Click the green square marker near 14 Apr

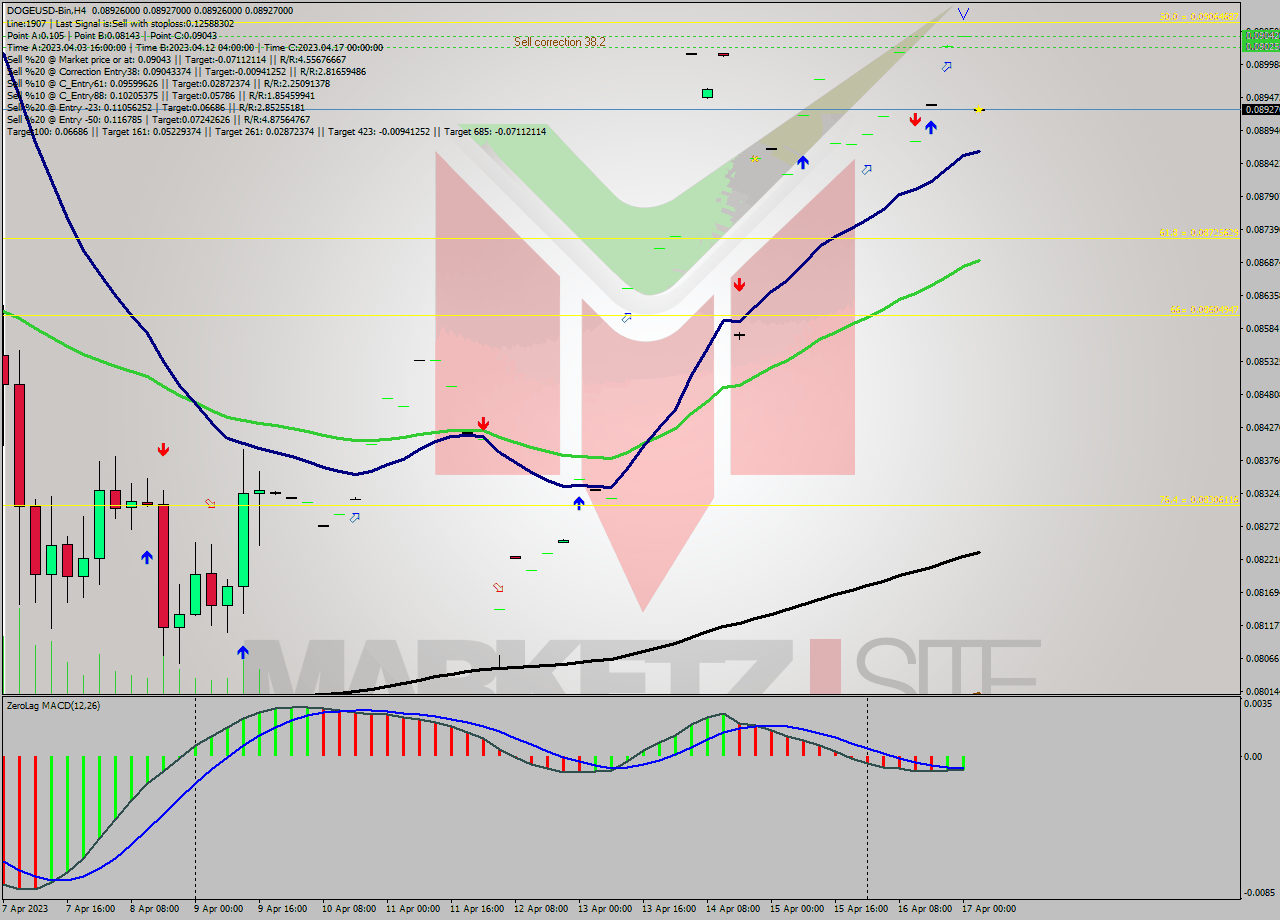(708, 93)
